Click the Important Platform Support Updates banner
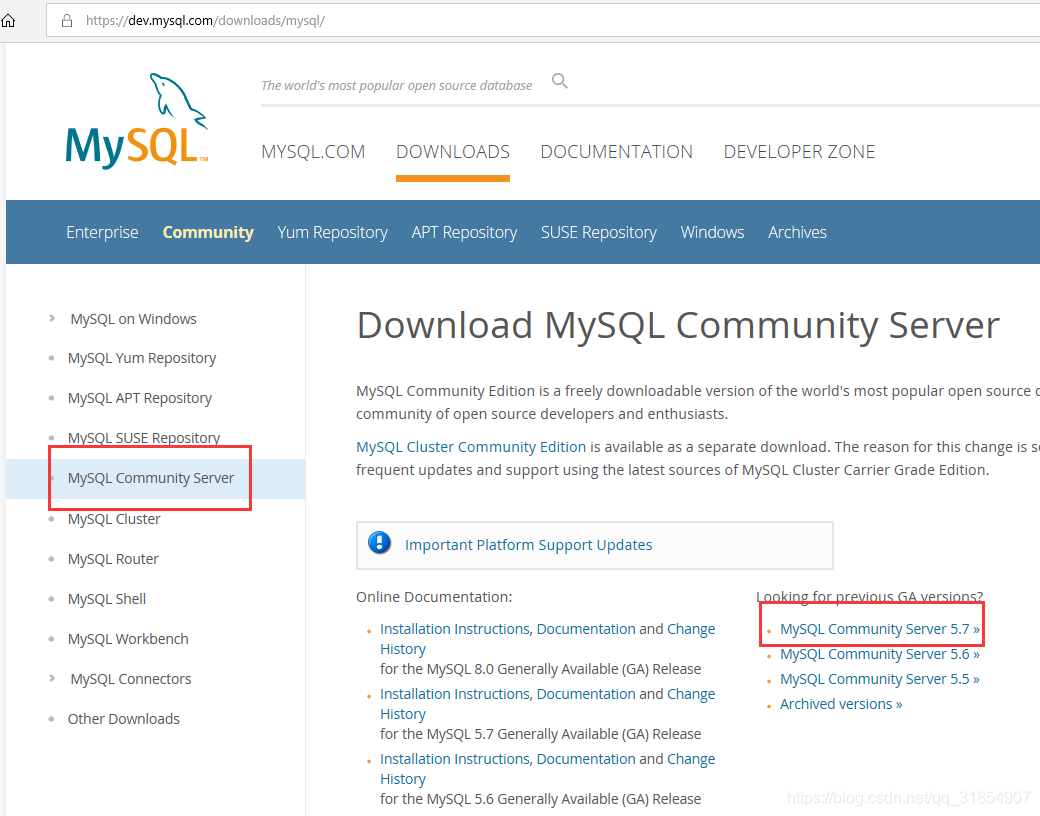This screenshot has height=816, width=1040. coord(530,545)
